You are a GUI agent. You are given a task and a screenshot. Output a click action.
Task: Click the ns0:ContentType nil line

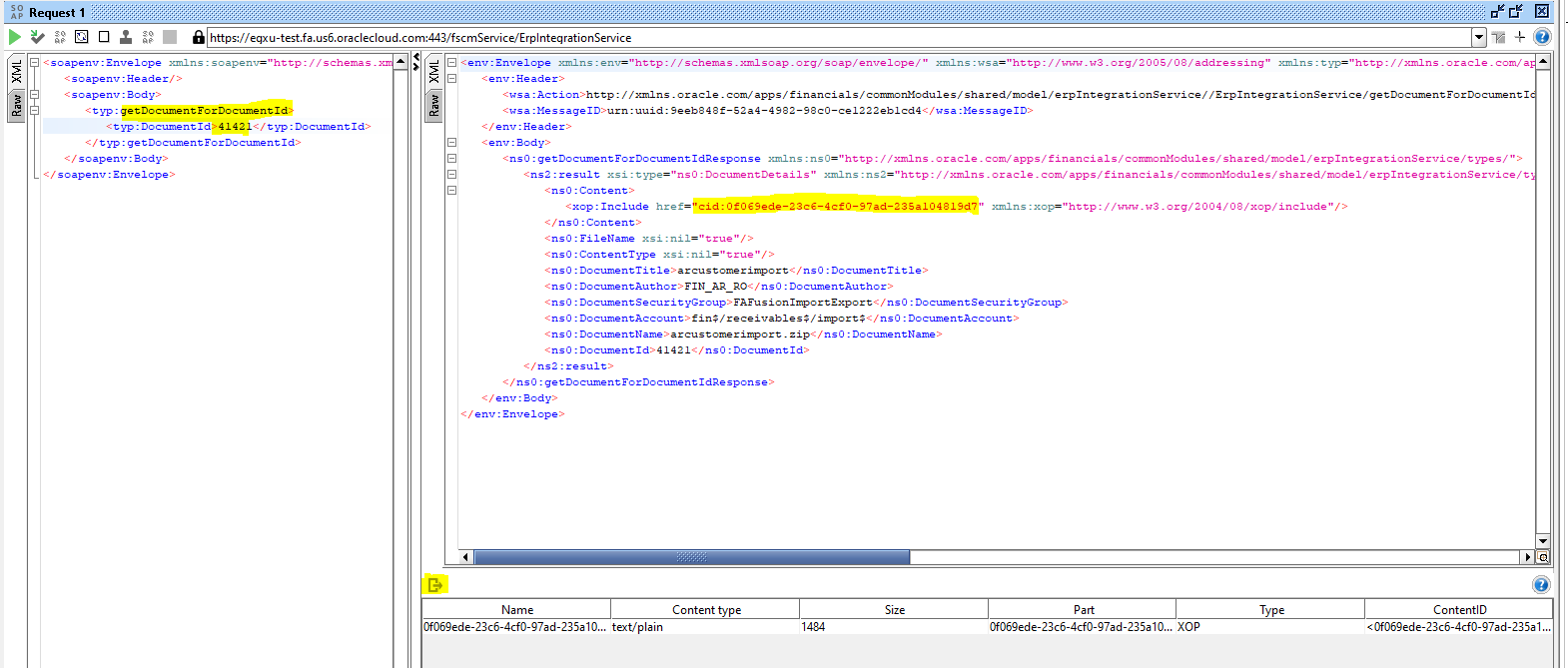659,255
